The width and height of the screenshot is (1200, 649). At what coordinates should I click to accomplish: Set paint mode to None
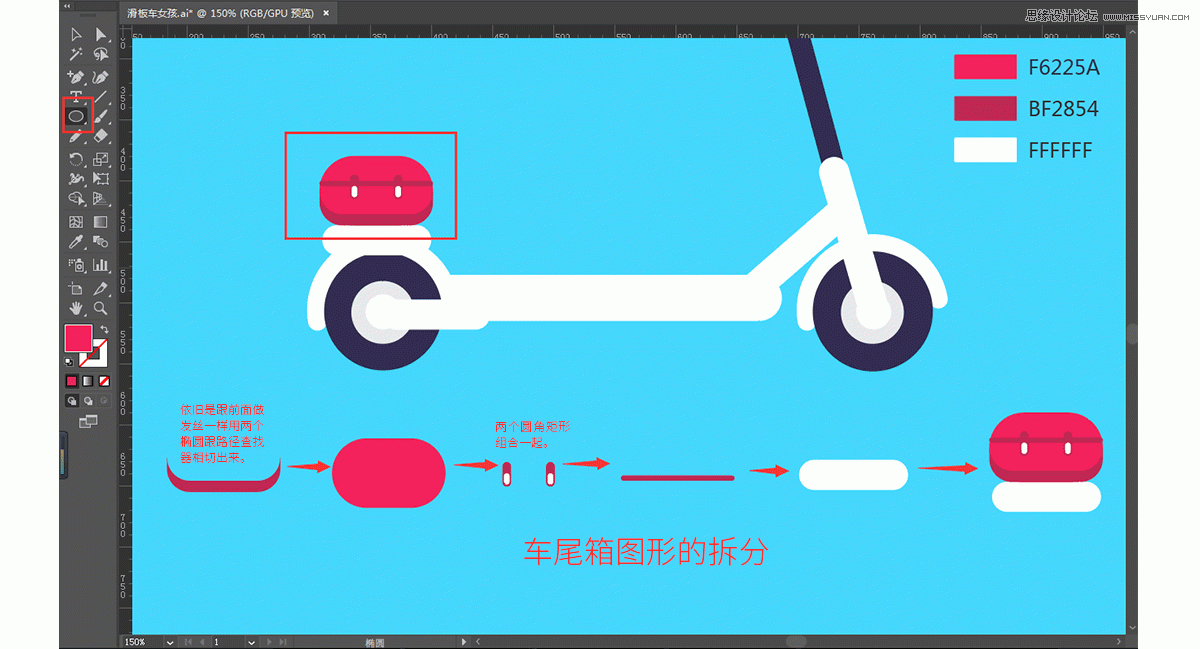pyautogui.click(x=103, y=381)
